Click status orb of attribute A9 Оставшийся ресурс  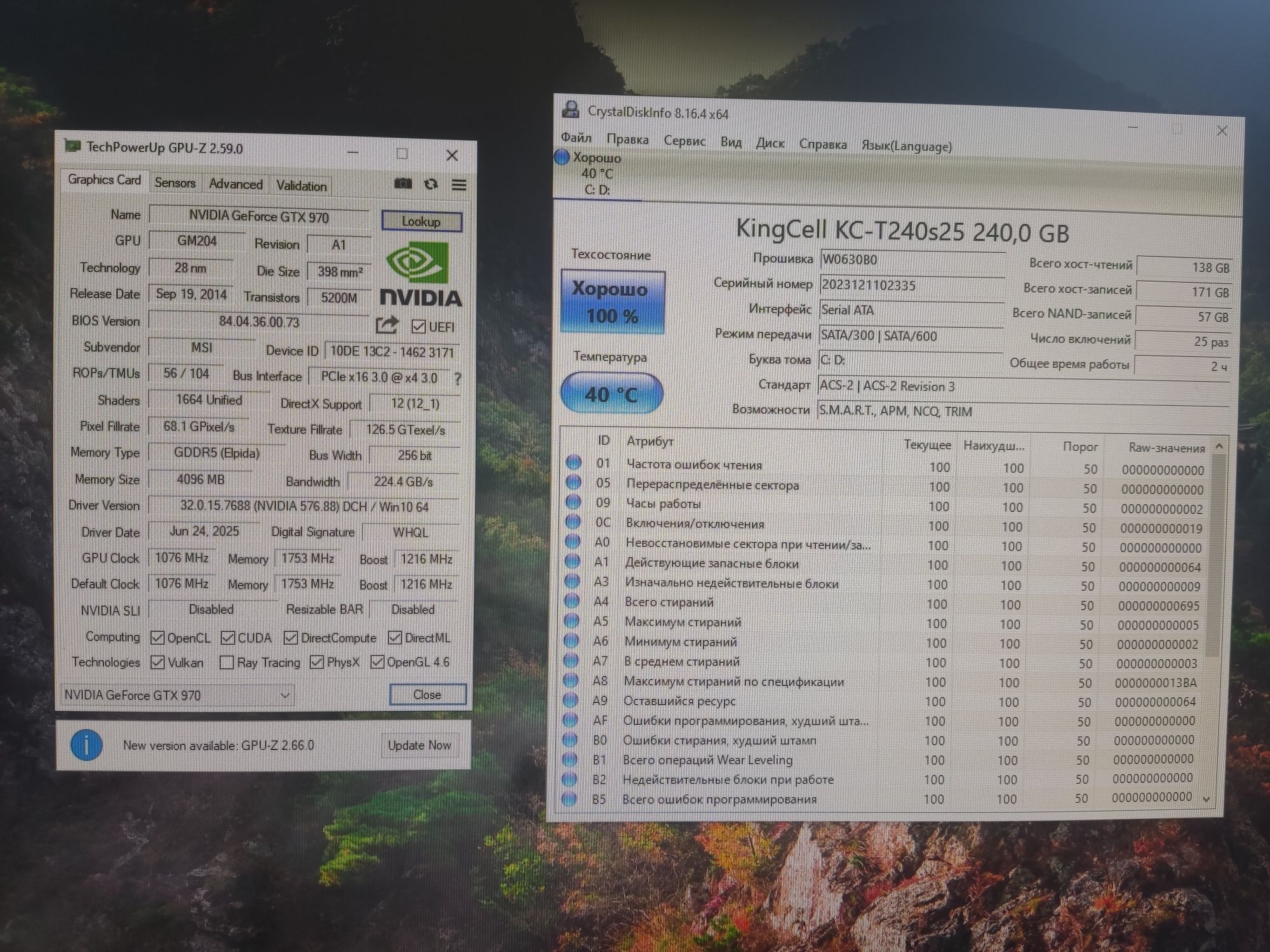pos(571,699)
